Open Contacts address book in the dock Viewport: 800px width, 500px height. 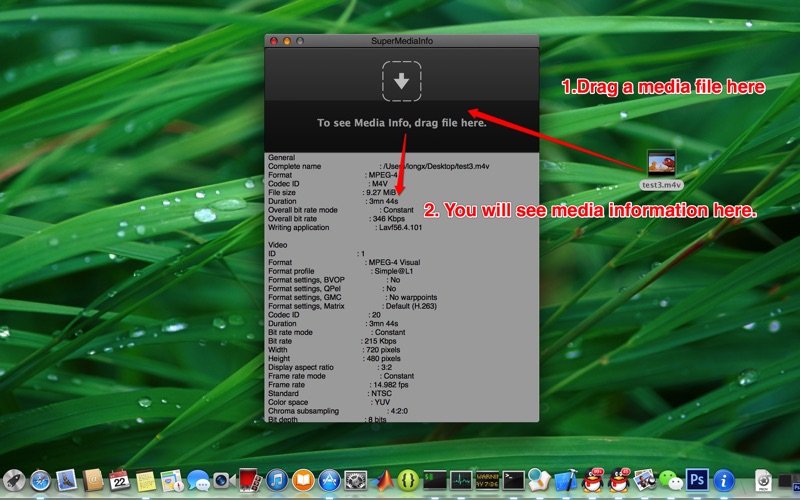[x=93, y=481]
